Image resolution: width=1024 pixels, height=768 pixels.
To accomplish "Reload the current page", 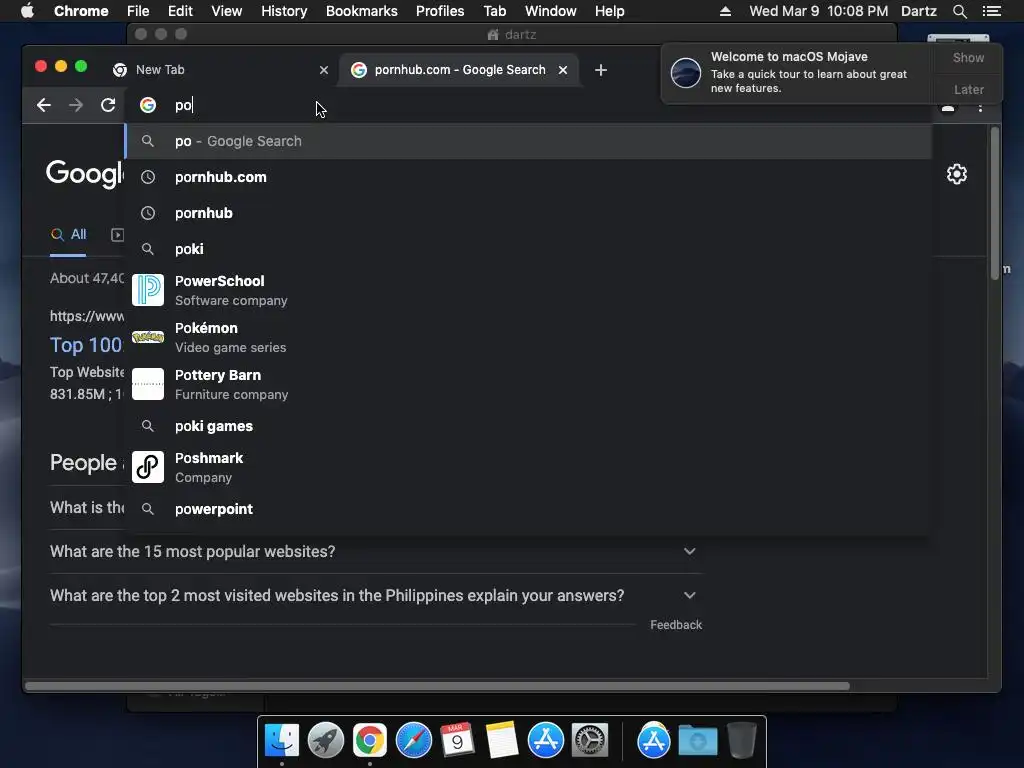I will 108,105.
